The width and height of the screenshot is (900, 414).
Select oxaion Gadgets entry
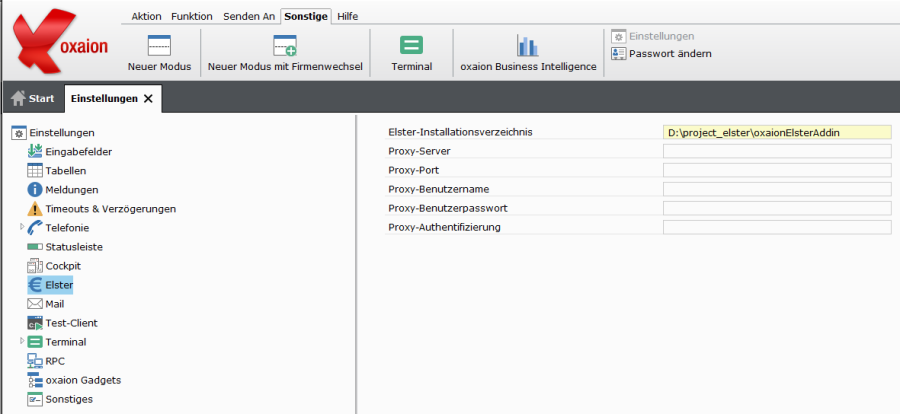pos(83,380)
